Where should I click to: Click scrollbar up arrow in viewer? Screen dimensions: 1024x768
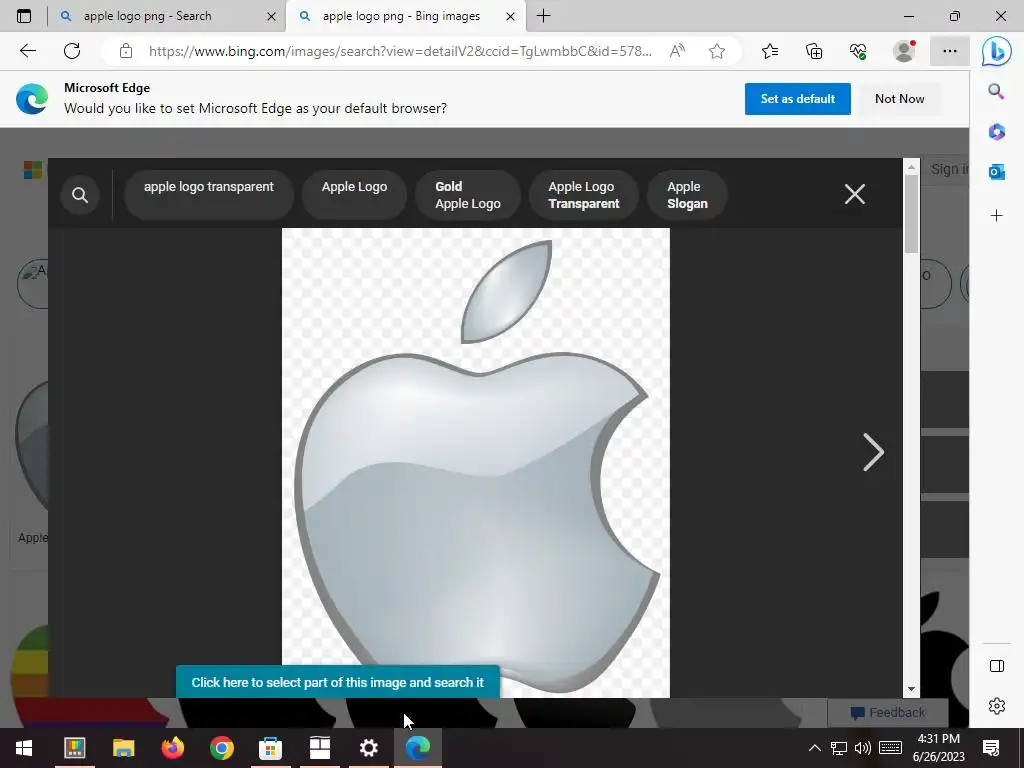click(x=911, y=167)
